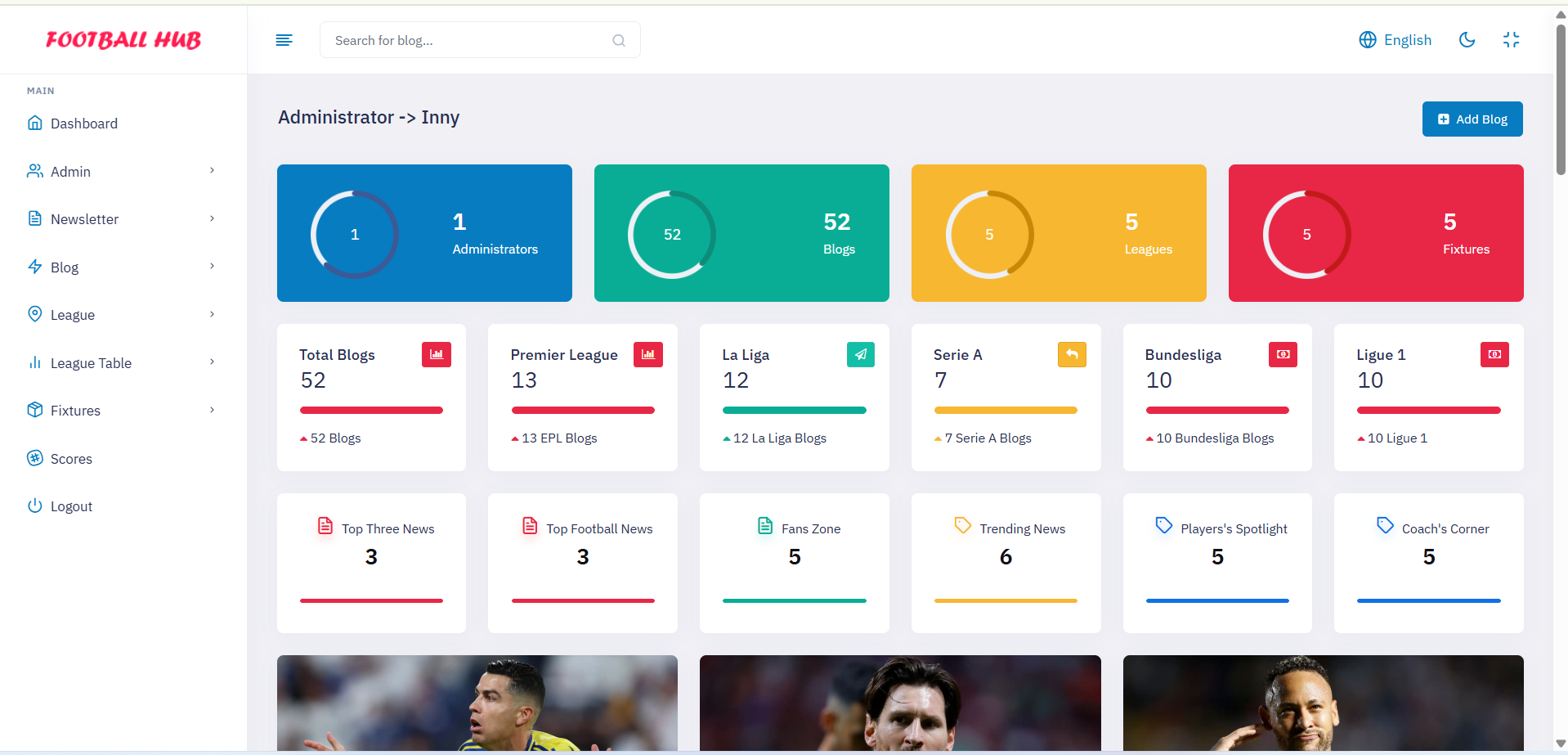The width and height of the screenshot is (1568, 755).
Task: Click the globe language icon
Action: [x=1367, y=40]
